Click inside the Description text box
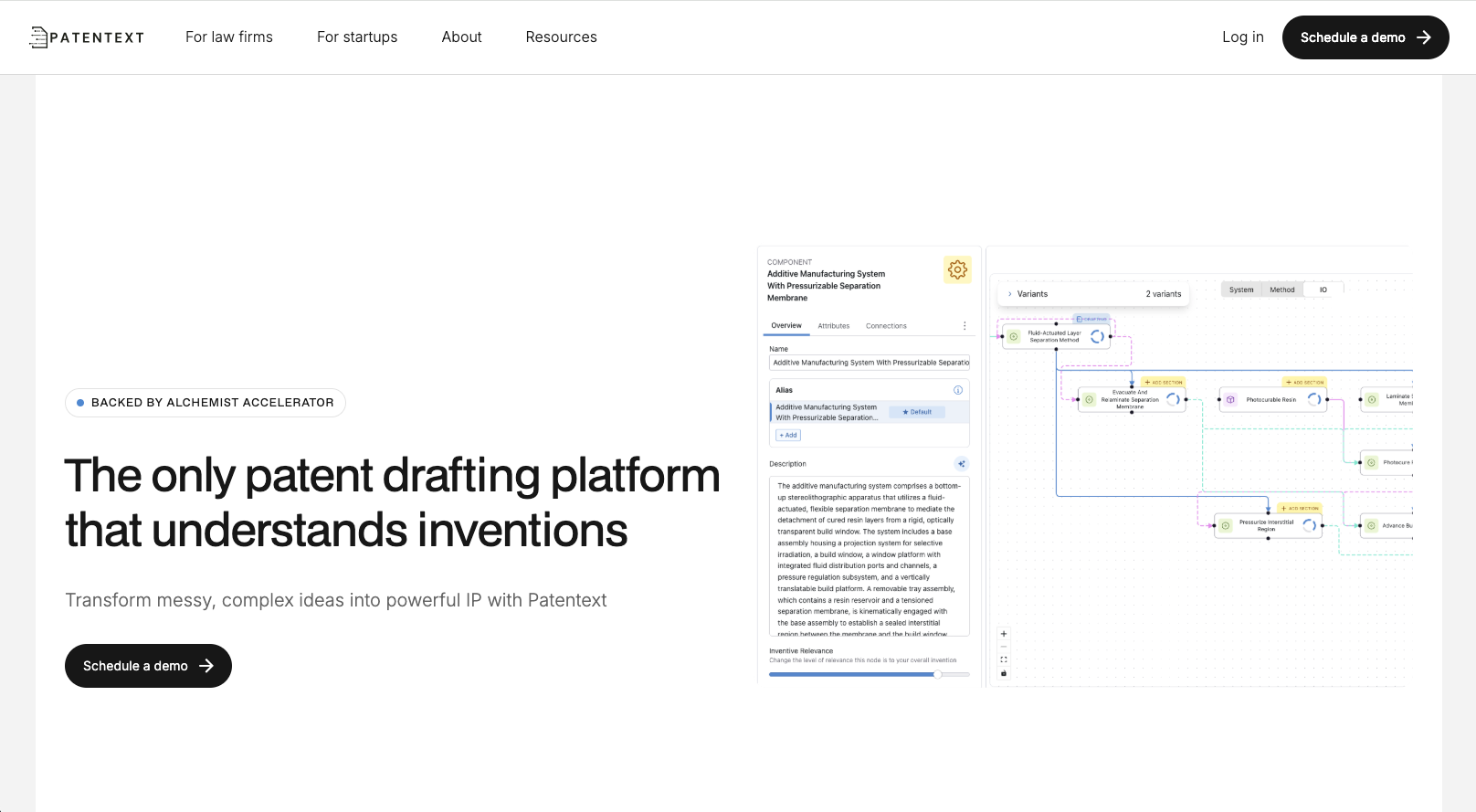The width and height of the screenshot is (1476, 812). [x=870, y=556]
